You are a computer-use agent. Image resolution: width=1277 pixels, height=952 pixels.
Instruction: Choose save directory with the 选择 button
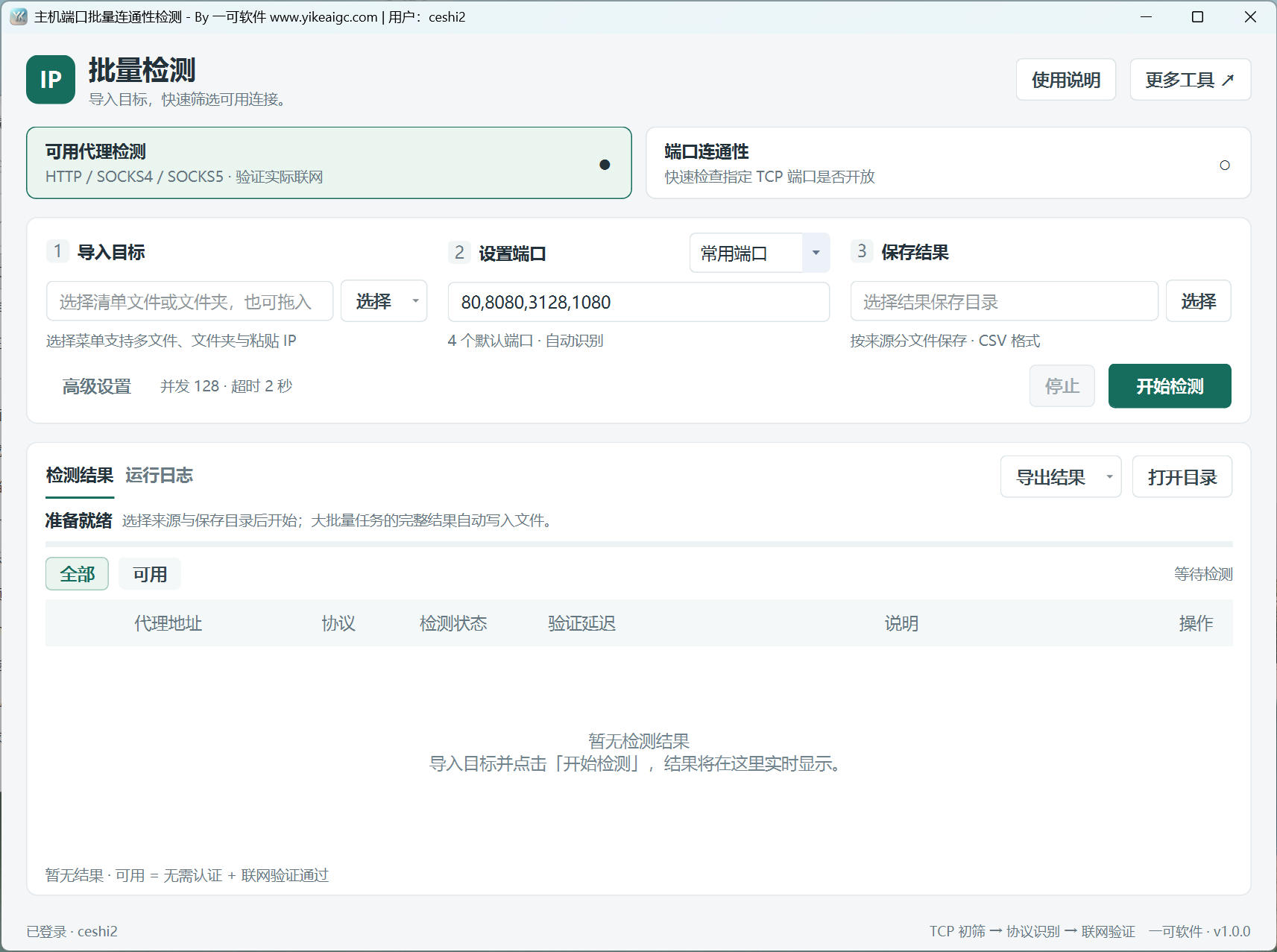pyautogui.click(x=1198, y=301)
